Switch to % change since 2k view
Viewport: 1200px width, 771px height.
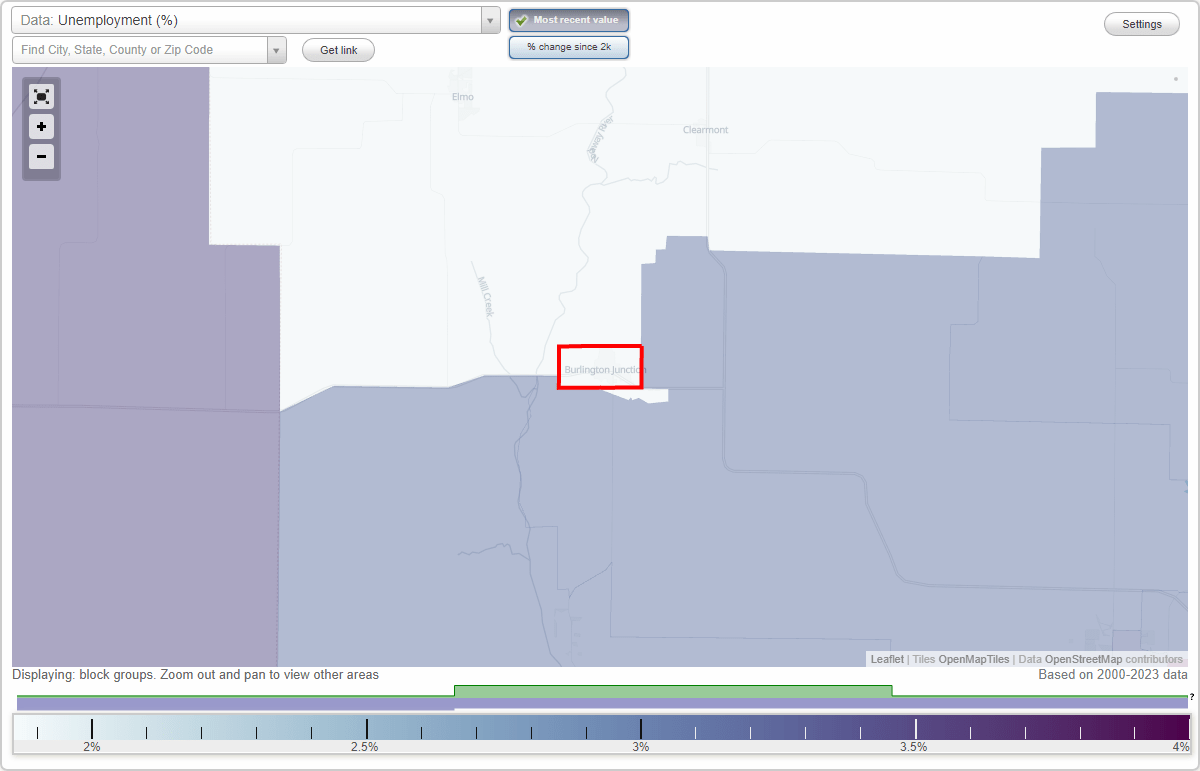[x=569, y=46]
